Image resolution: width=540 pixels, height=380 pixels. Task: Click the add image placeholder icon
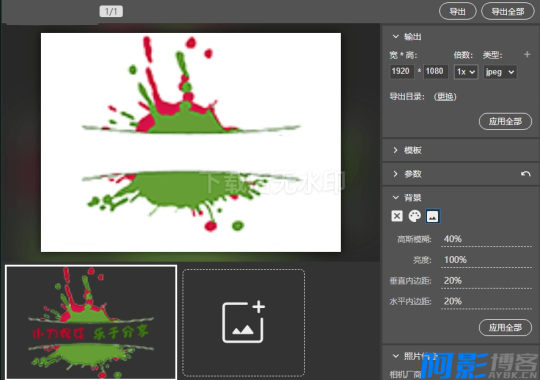(243, 322)
